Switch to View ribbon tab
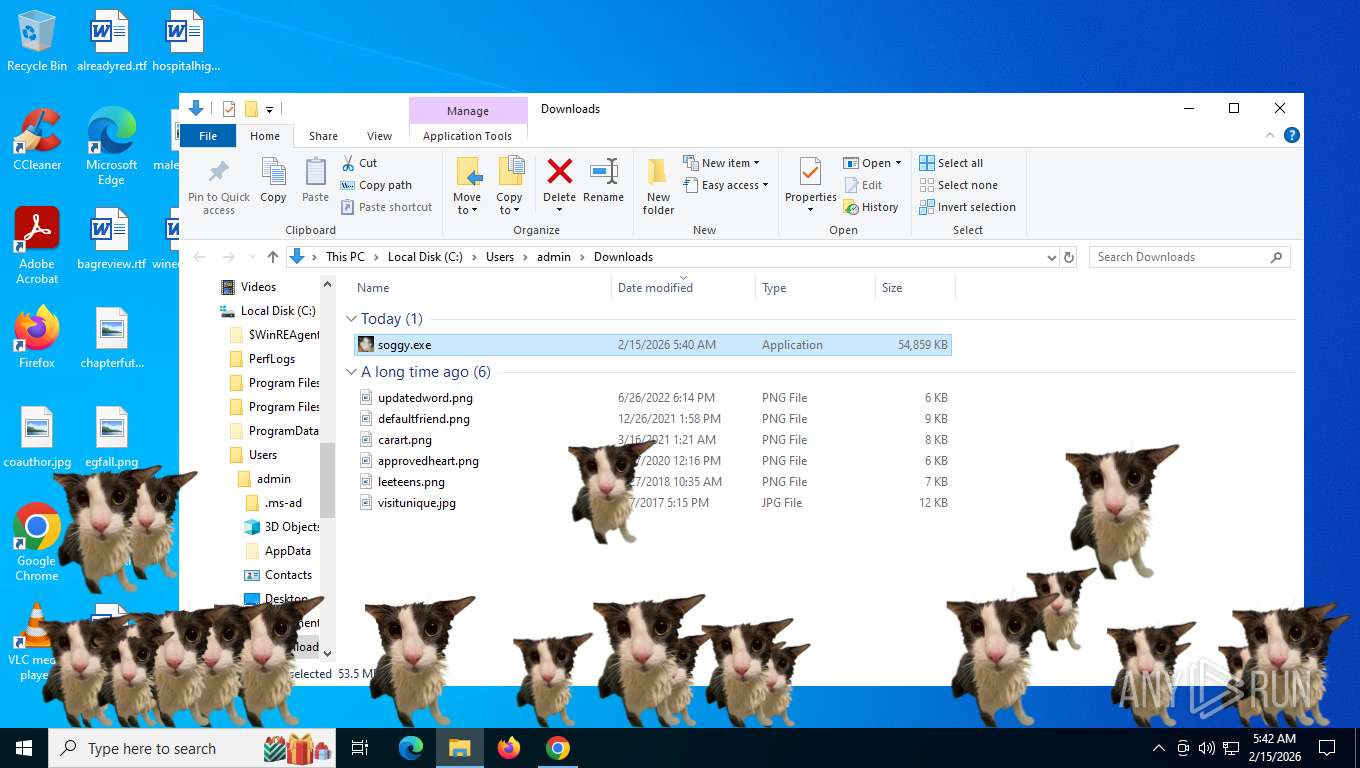The height and width of the screenshot is (768, 1360). coord(379,136)
